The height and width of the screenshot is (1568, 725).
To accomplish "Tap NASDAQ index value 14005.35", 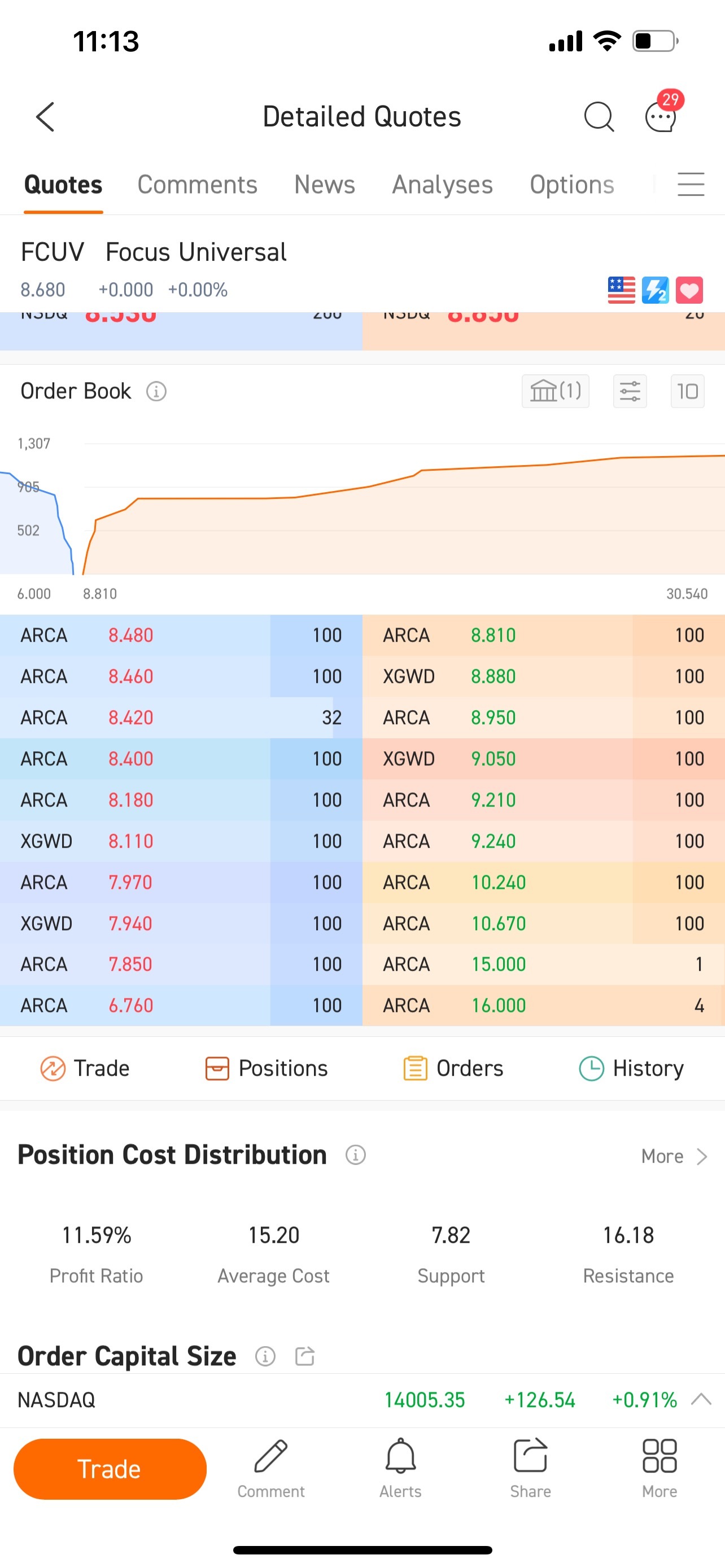I will [424, 1400].
